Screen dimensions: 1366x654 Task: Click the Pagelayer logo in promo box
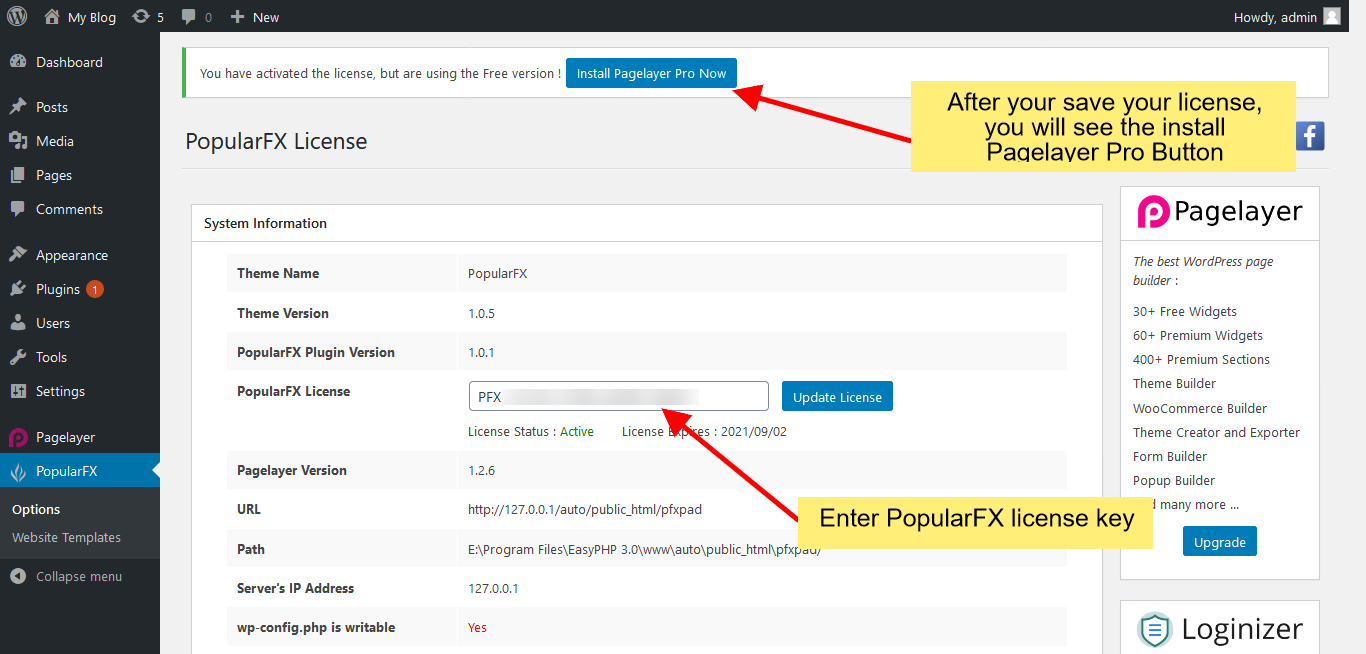(x=1220, y=212)
